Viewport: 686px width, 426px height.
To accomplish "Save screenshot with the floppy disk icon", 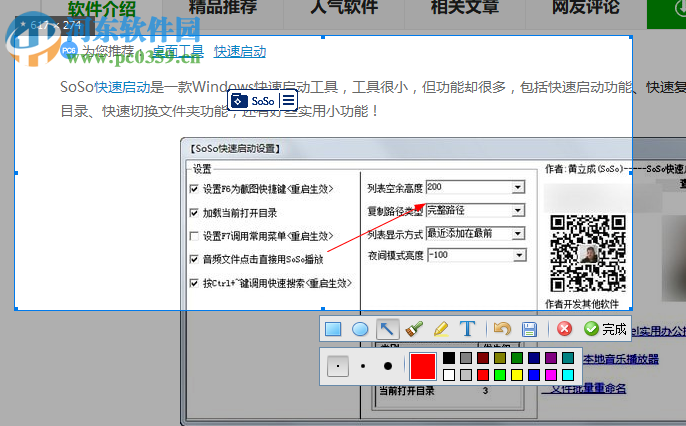I will click(x=529, y=329).
